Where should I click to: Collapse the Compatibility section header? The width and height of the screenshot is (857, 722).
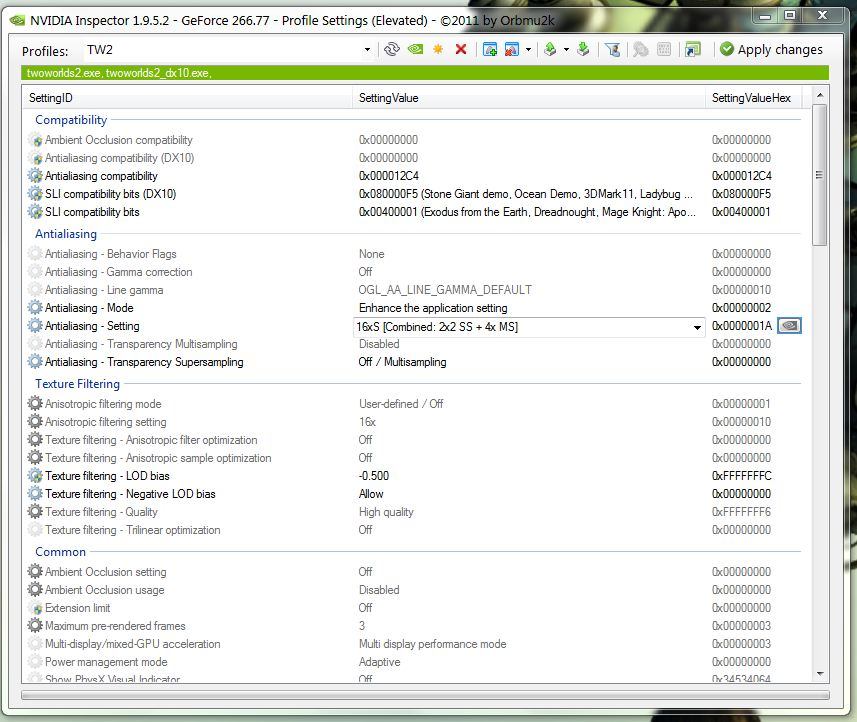[71, 120]
